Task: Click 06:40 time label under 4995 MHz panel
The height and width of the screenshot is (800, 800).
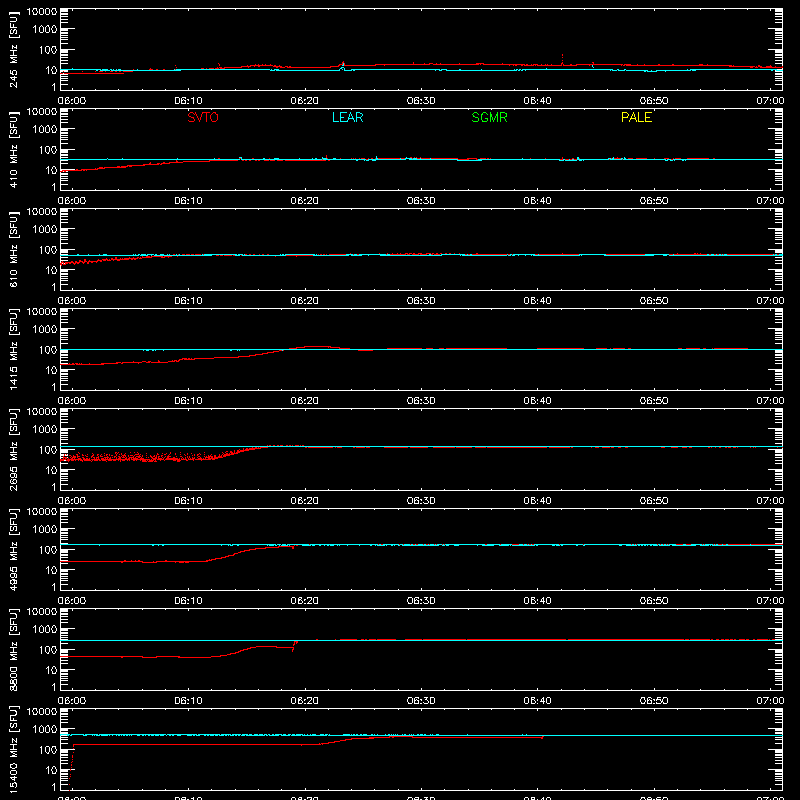Action: [537, 601]
